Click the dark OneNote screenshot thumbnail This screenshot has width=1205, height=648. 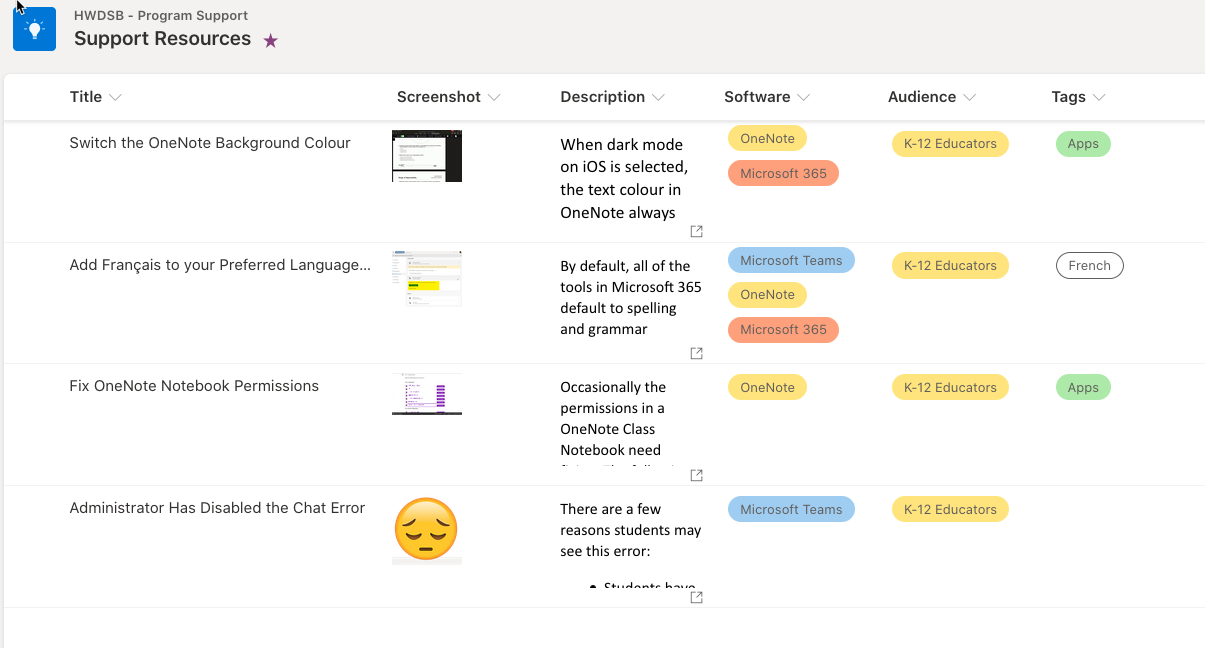(427, 156)
